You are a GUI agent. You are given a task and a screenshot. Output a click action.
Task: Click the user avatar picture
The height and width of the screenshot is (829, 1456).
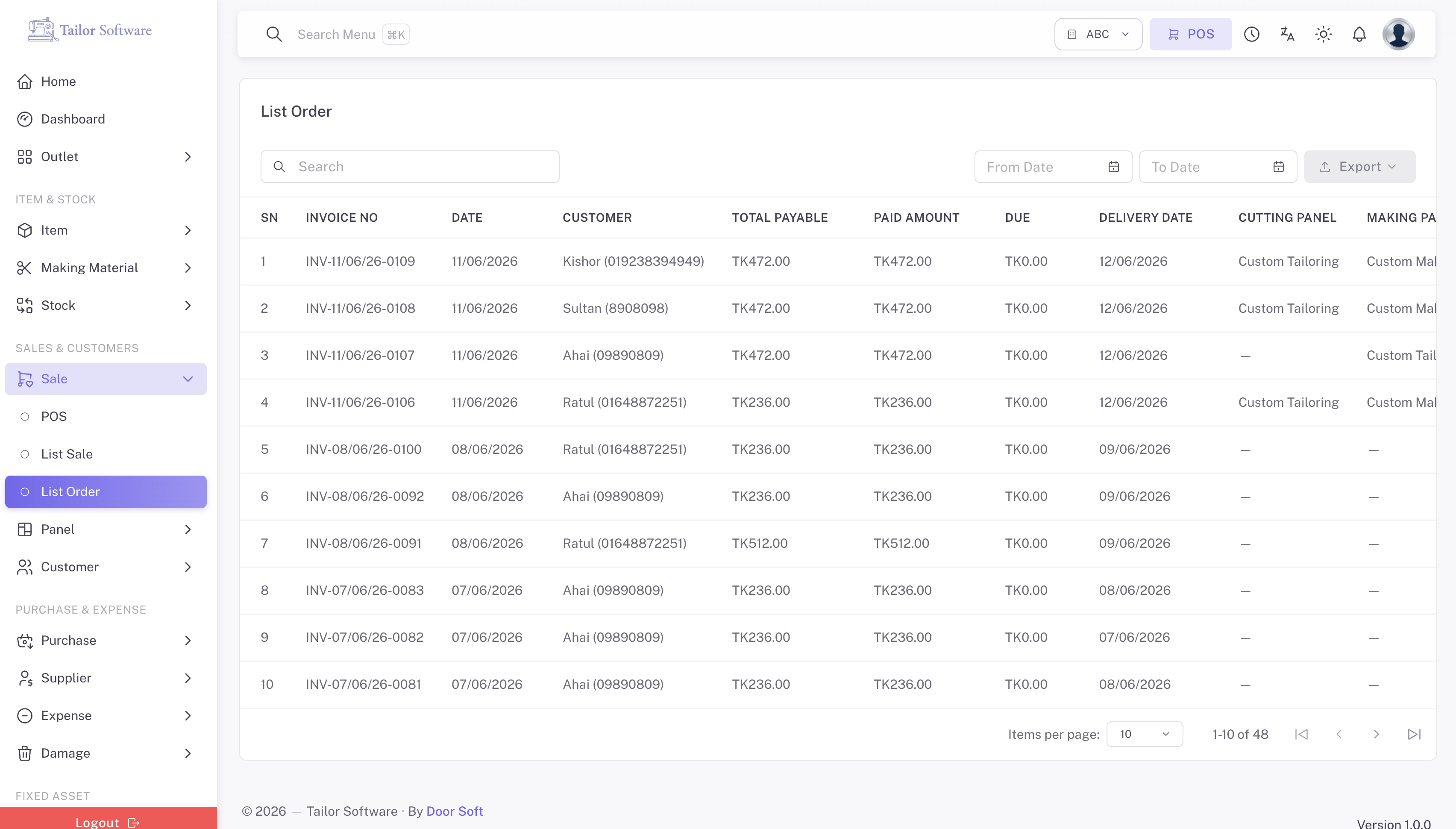[1398, 34]
